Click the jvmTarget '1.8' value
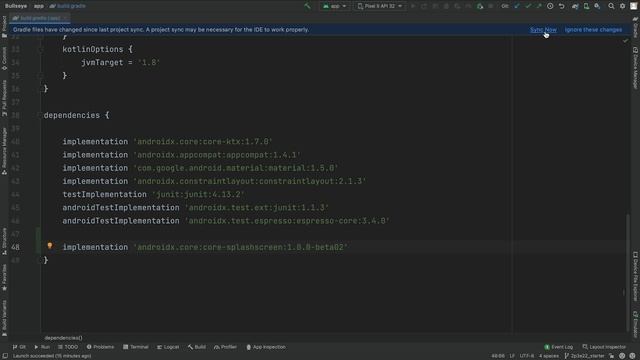This screenshot has height=360, width=640. click(149, 62)
